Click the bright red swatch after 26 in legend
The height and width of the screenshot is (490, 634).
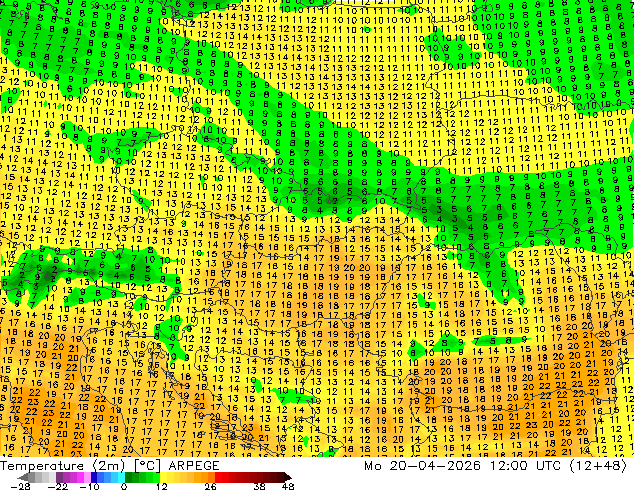218,477
